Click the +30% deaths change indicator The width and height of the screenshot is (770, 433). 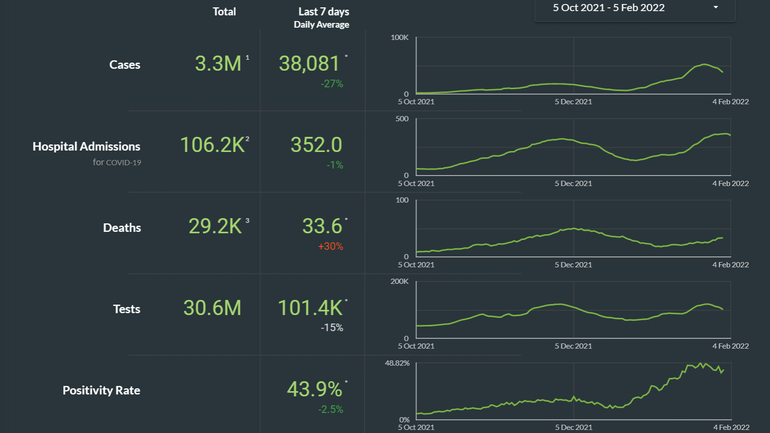(x=331, y=246)
